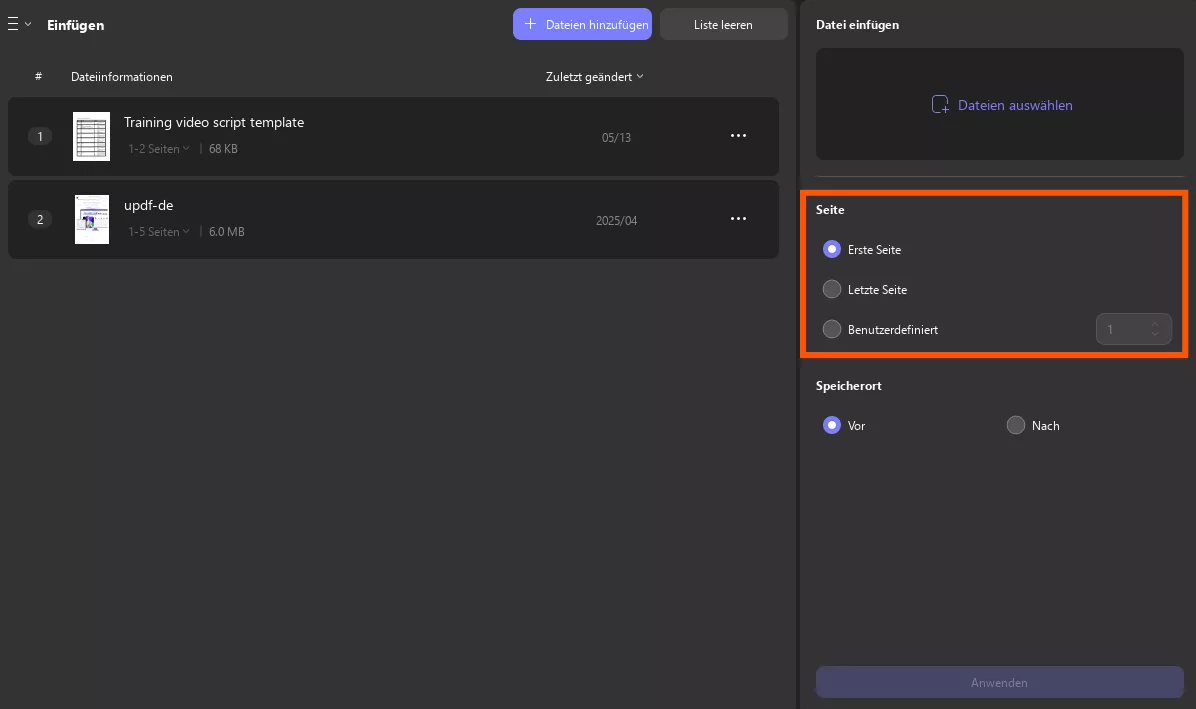Choose the Benutzerdefiniert page option
Image resolution: width=1196 pixels, height=709 pixels.
831,329
